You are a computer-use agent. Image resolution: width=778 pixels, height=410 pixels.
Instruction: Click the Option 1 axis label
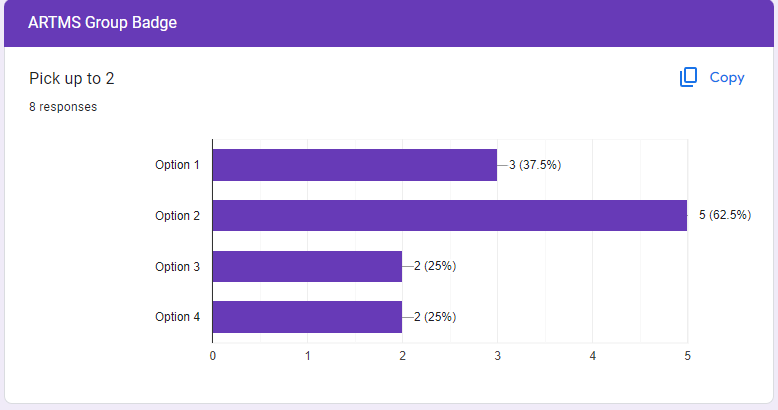(177, 165)
